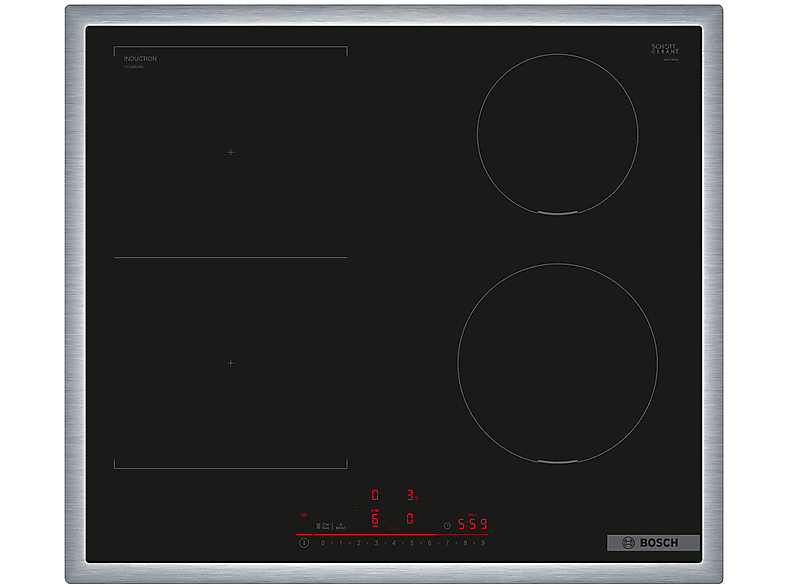Select the front right zone display showing 0
786x587 pixels.
410,519
